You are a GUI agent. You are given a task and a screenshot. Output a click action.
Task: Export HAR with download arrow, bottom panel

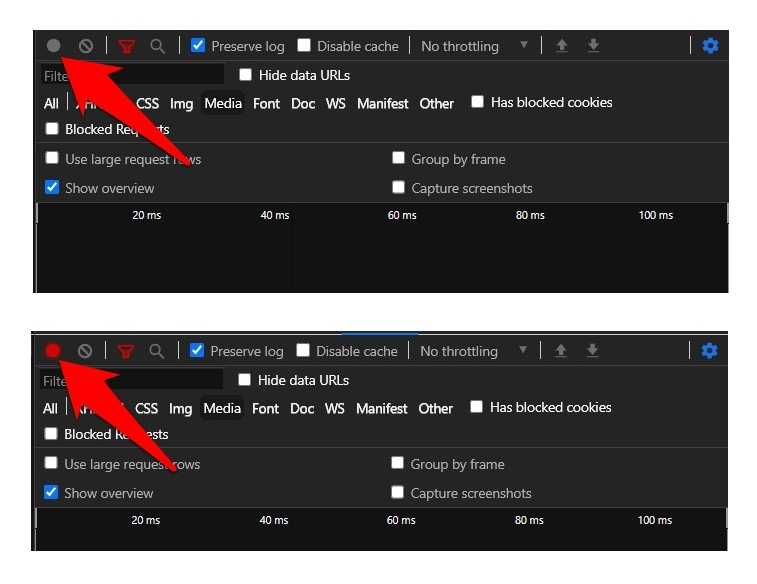[x=592, y=351]
